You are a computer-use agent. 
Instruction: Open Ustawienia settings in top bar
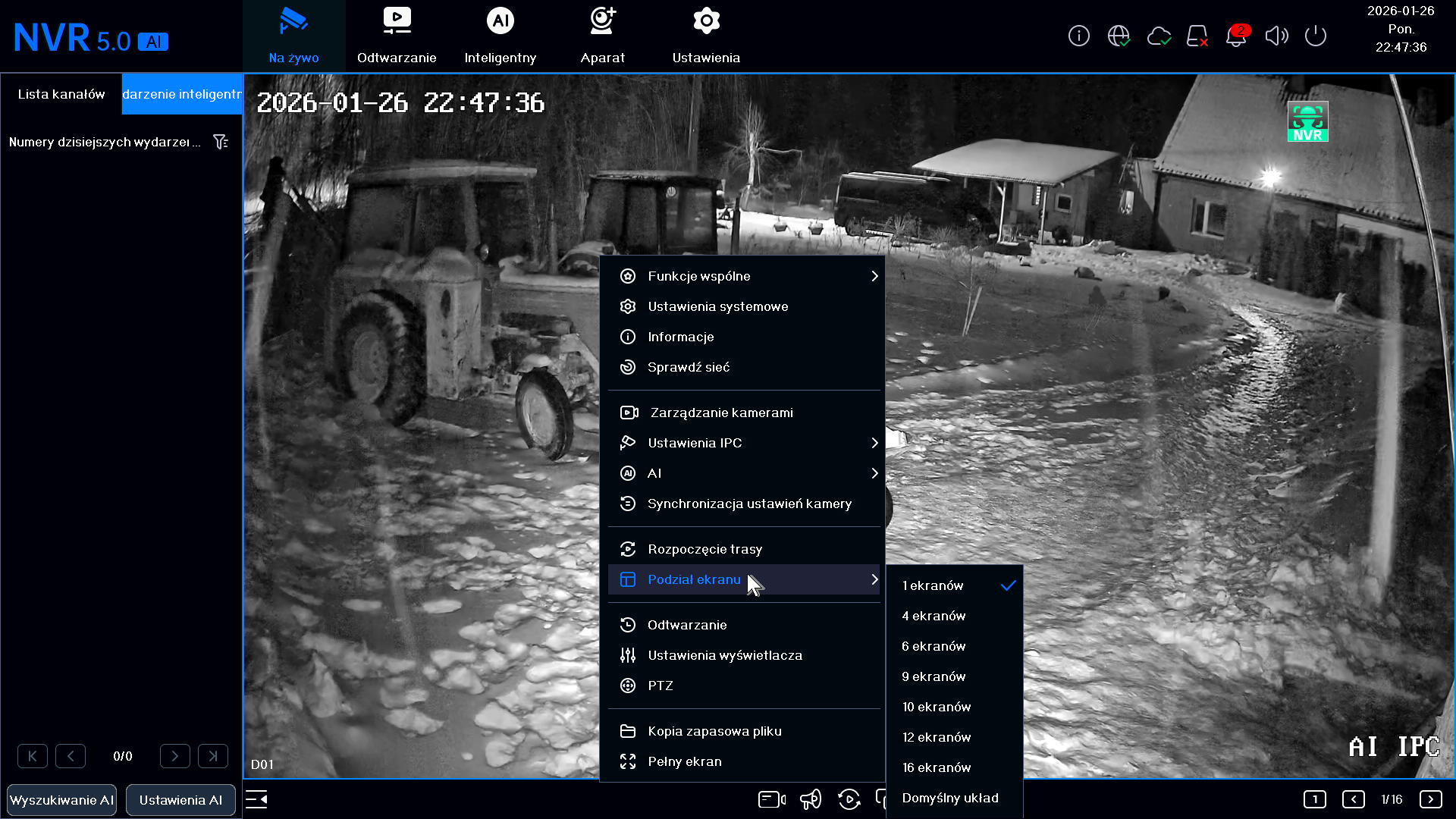point(706,36)
